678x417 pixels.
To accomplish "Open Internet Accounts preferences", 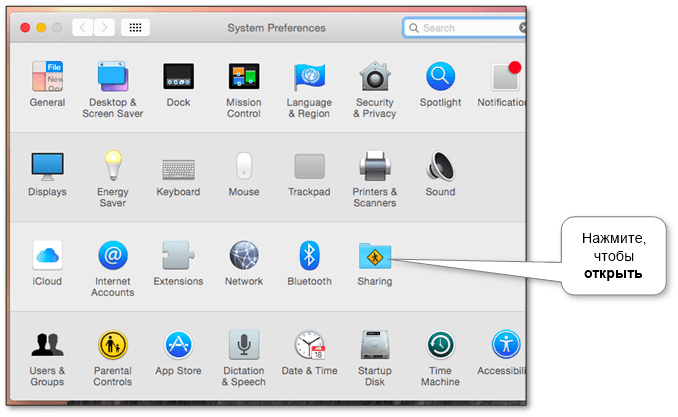I will click(112, 268).
